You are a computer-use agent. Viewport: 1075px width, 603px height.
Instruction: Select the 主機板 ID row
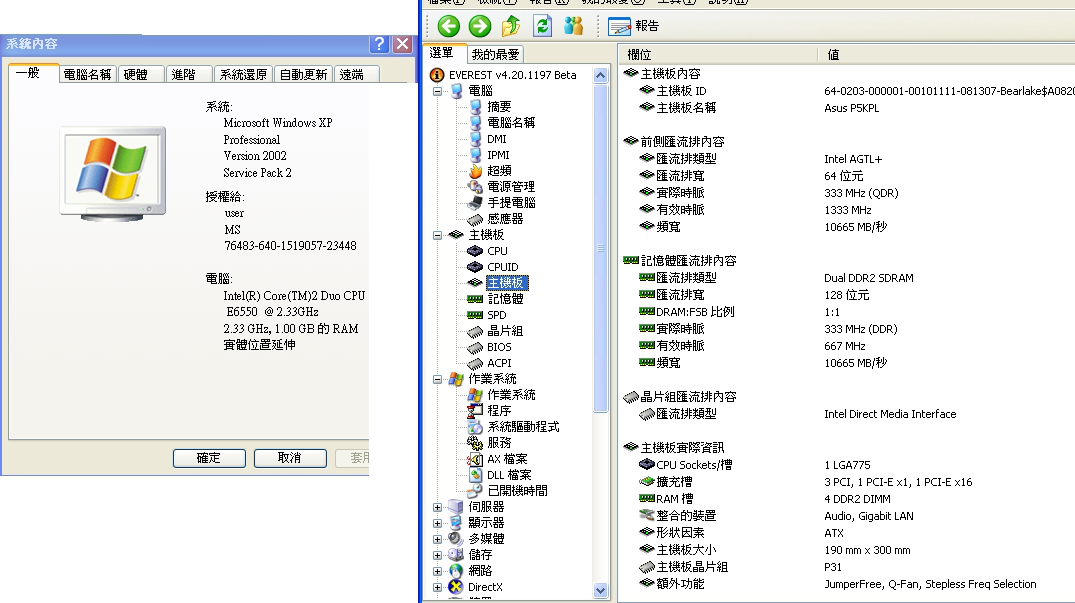click(x=848, y=90)
